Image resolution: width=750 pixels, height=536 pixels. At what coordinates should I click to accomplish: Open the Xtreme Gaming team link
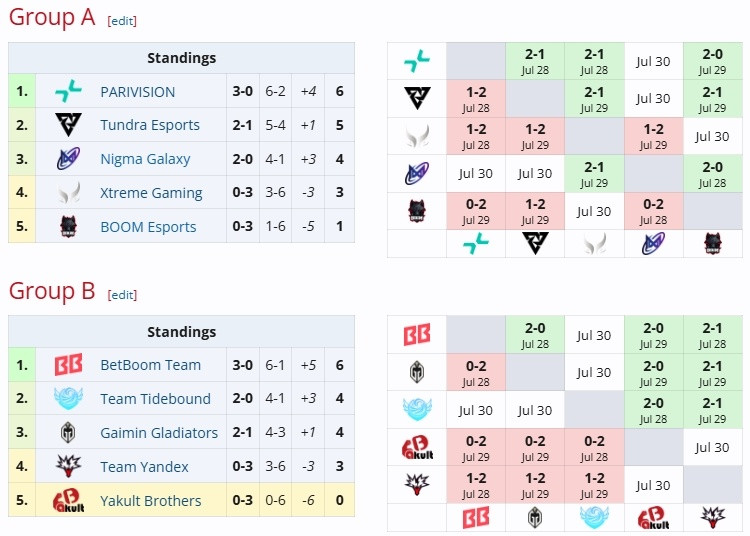point(151,193)
